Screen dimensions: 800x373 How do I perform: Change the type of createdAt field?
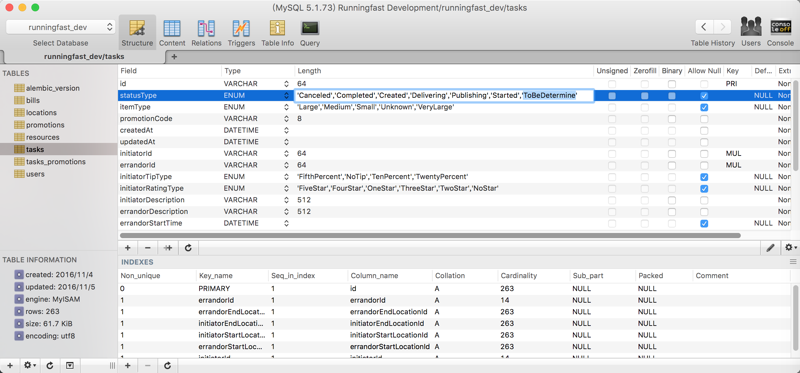pyautogui.click(x=286, y=131)
